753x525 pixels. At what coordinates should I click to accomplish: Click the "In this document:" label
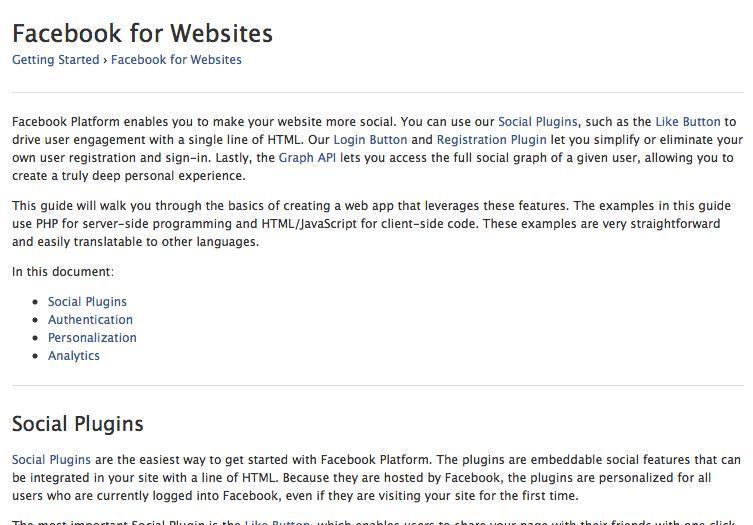coord(63,272)
